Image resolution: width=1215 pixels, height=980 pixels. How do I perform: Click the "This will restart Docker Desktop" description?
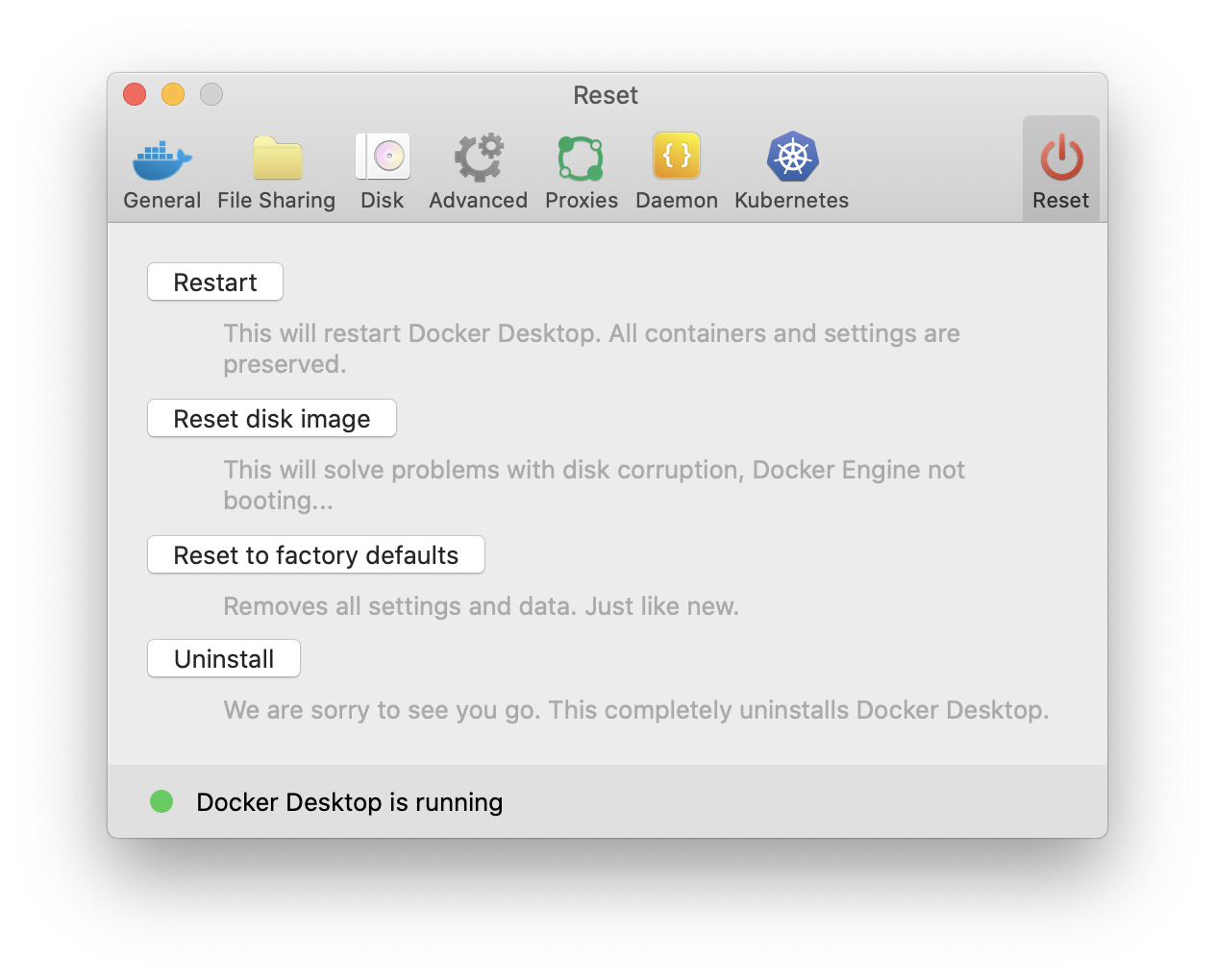(x=592, y=349)
